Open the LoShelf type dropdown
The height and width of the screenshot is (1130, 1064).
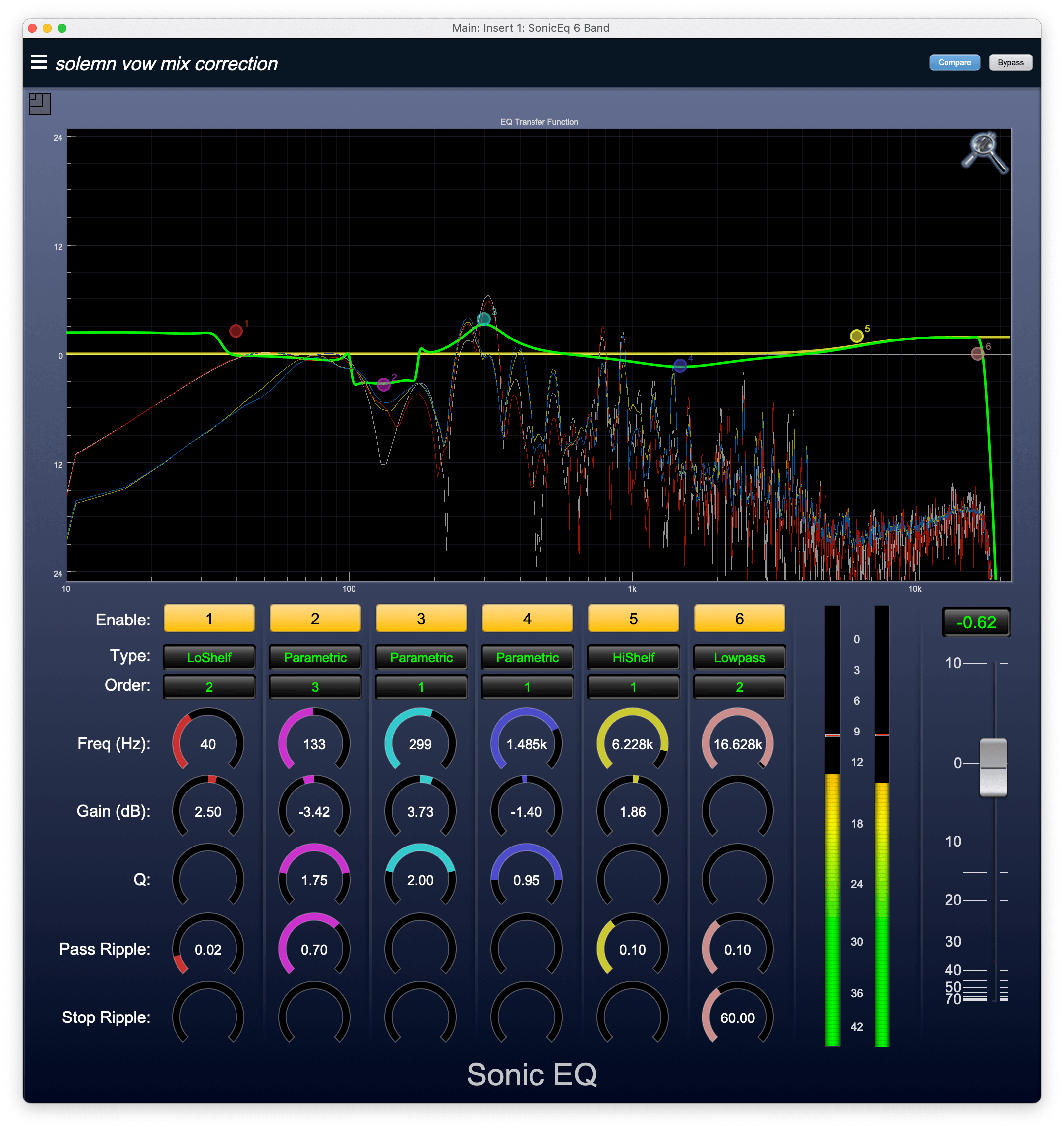[209, 658]
